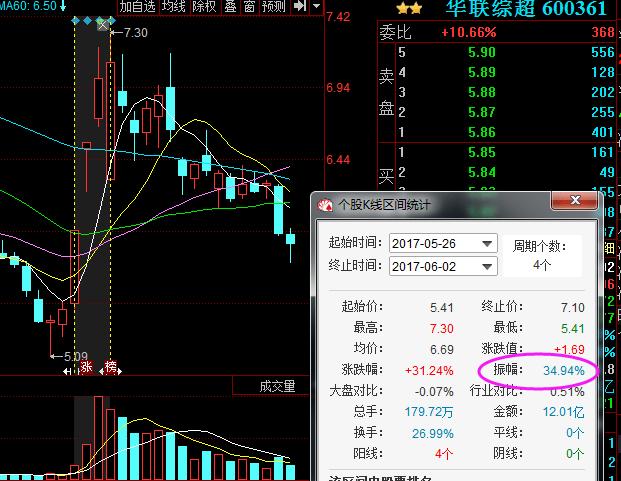This screenshot has height=481, width=621.
Task: Click sell-4 price 5.89 row
Action: pyautogui.click(x=505, y=72)
